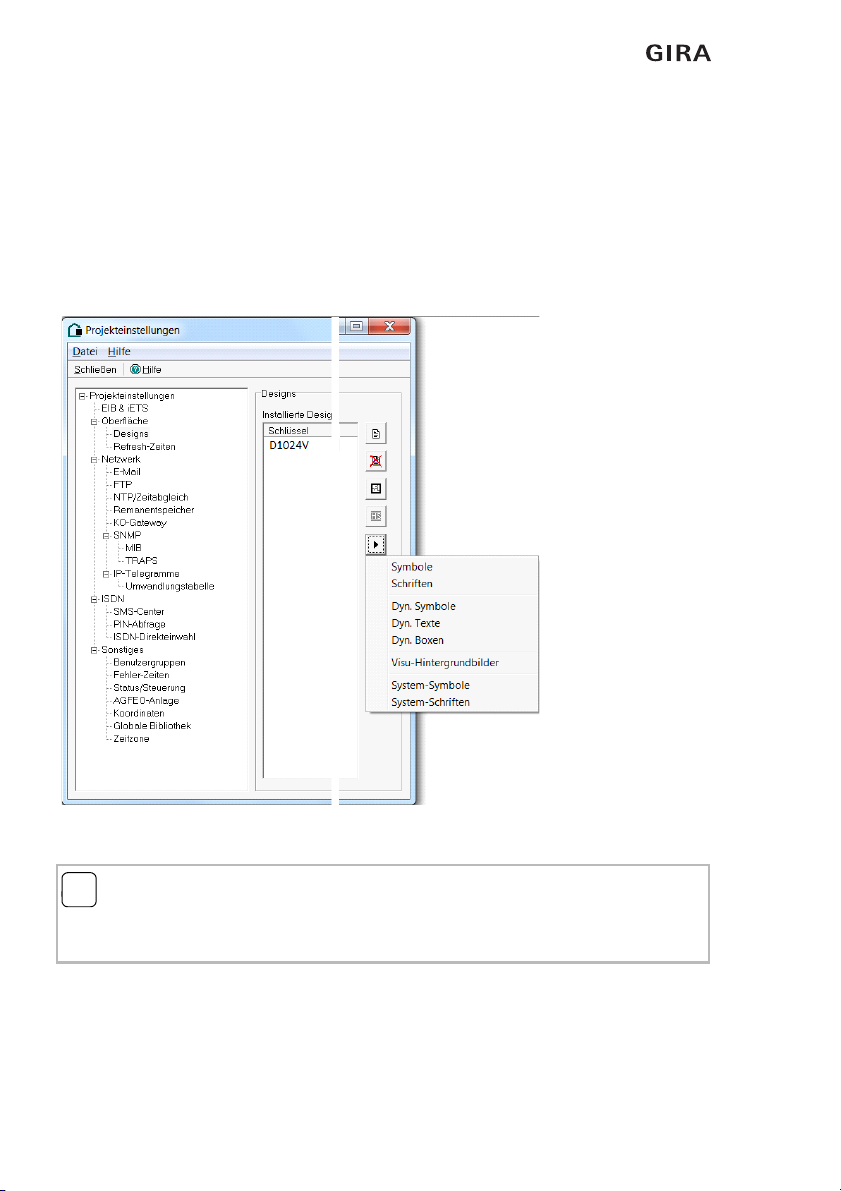Click the house icon in the title bar
The width and height of the screenshot is (841, 1191).
pyautogui.click(x=74, y=330)
